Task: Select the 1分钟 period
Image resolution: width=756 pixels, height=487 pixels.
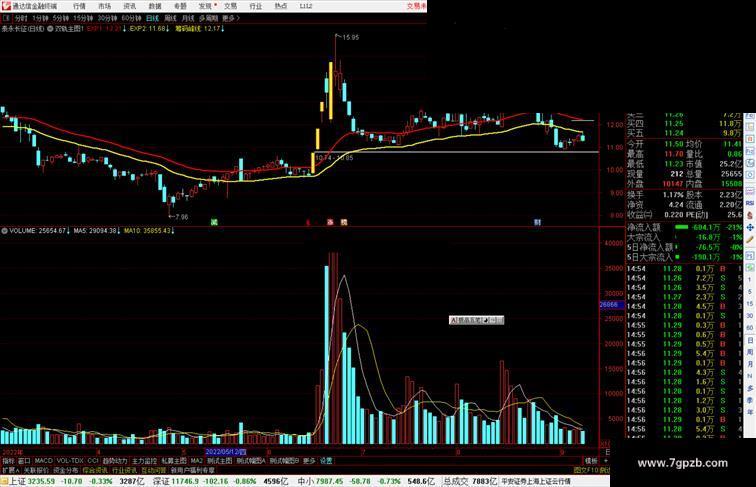Action: tap(40, 18)
